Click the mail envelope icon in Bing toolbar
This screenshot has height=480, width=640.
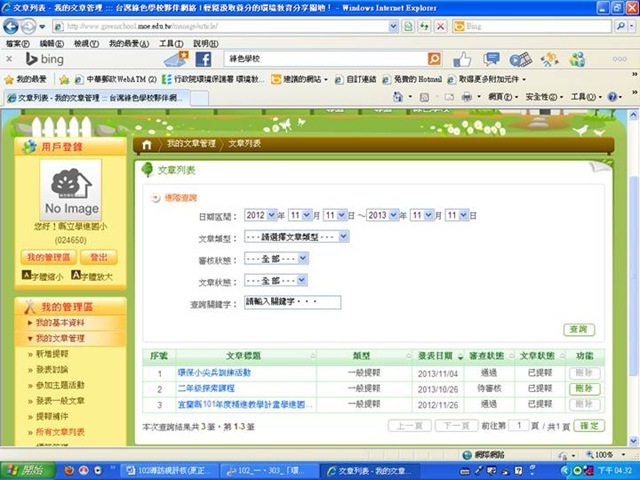pos(176,59)
